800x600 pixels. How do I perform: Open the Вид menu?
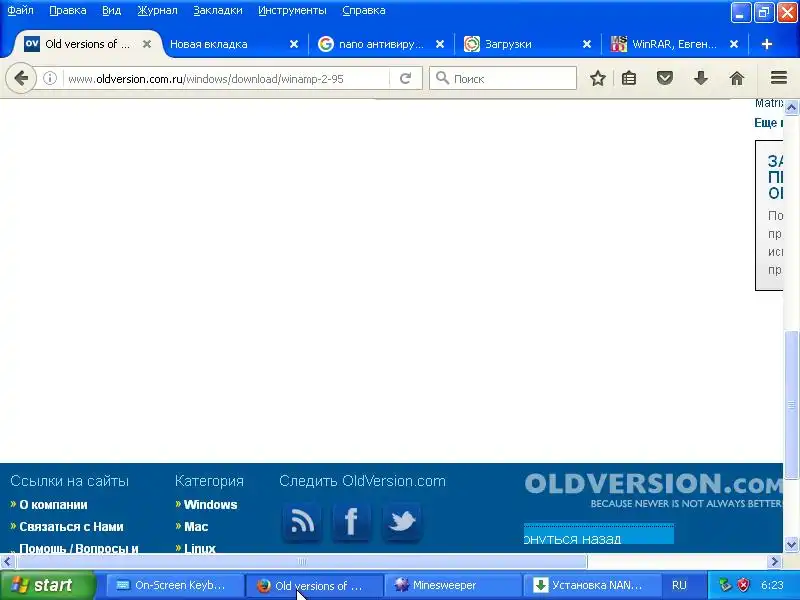(111, 10)
